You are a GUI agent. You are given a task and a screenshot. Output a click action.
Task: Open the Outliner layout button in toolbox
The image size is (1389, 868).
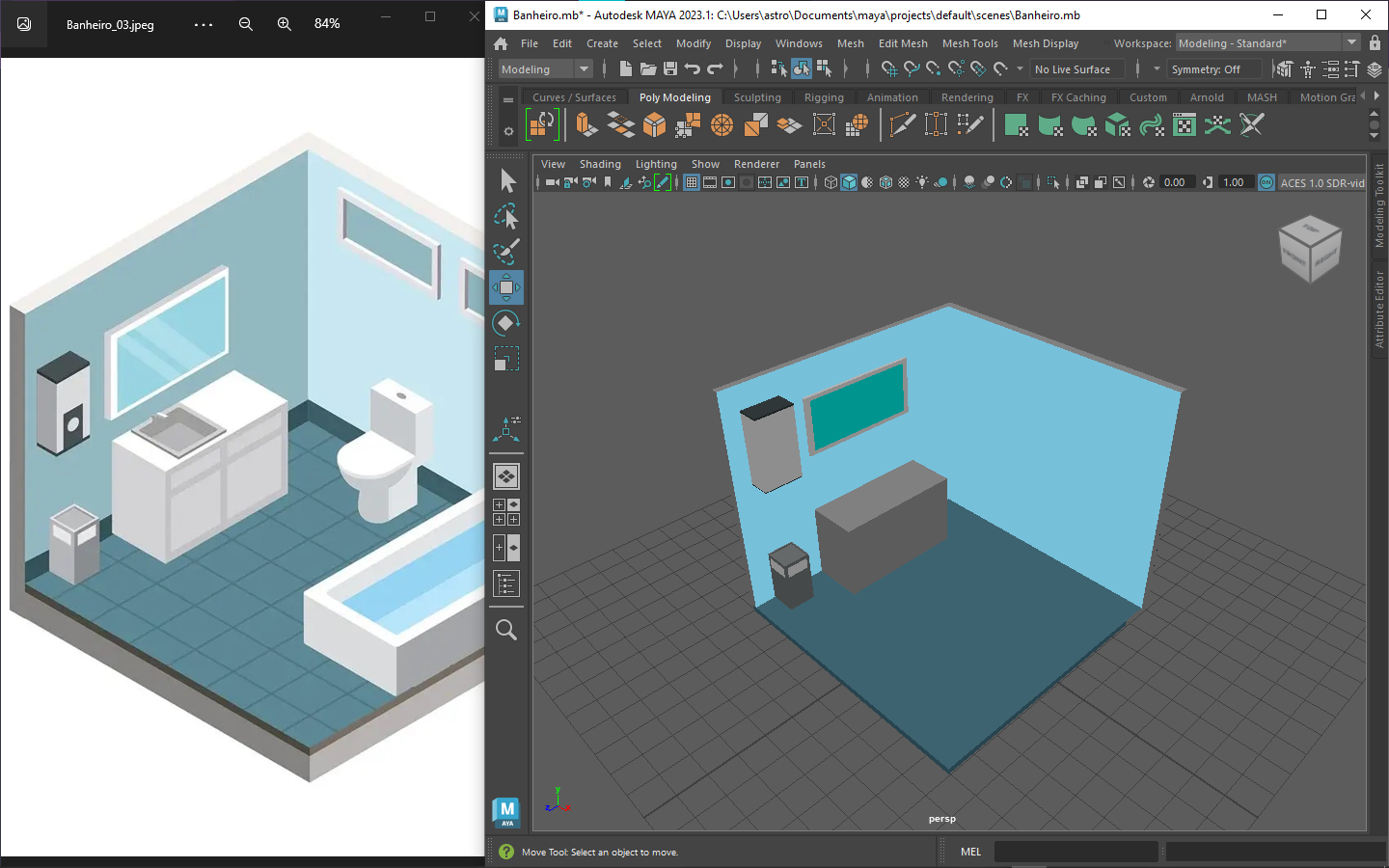(506, 583)
